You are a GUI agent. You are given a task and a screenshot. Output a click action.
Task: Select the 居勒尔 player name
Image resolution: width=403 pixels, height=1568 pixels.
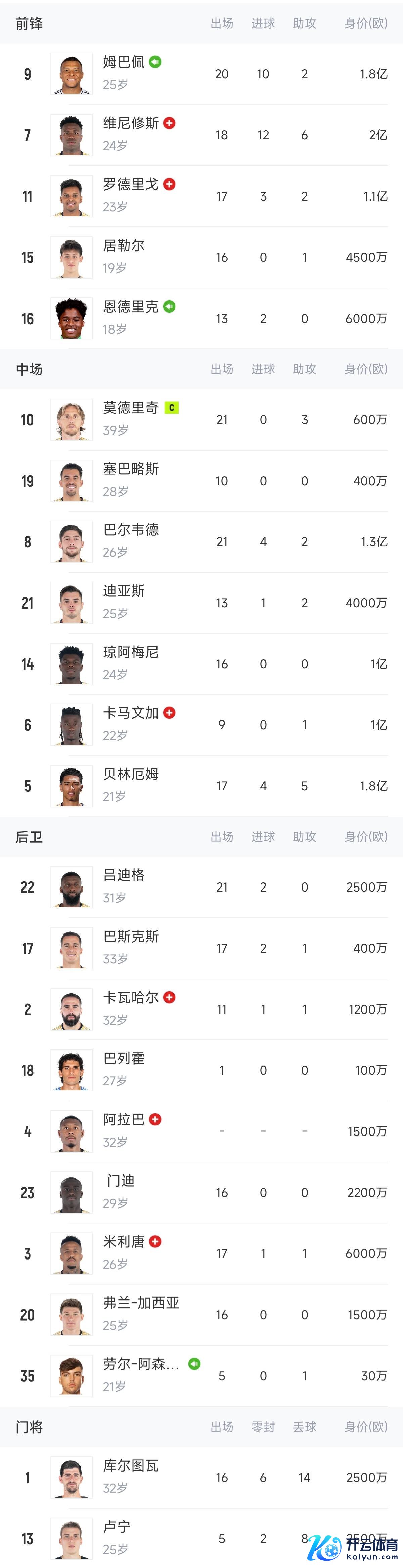point(124,245)
